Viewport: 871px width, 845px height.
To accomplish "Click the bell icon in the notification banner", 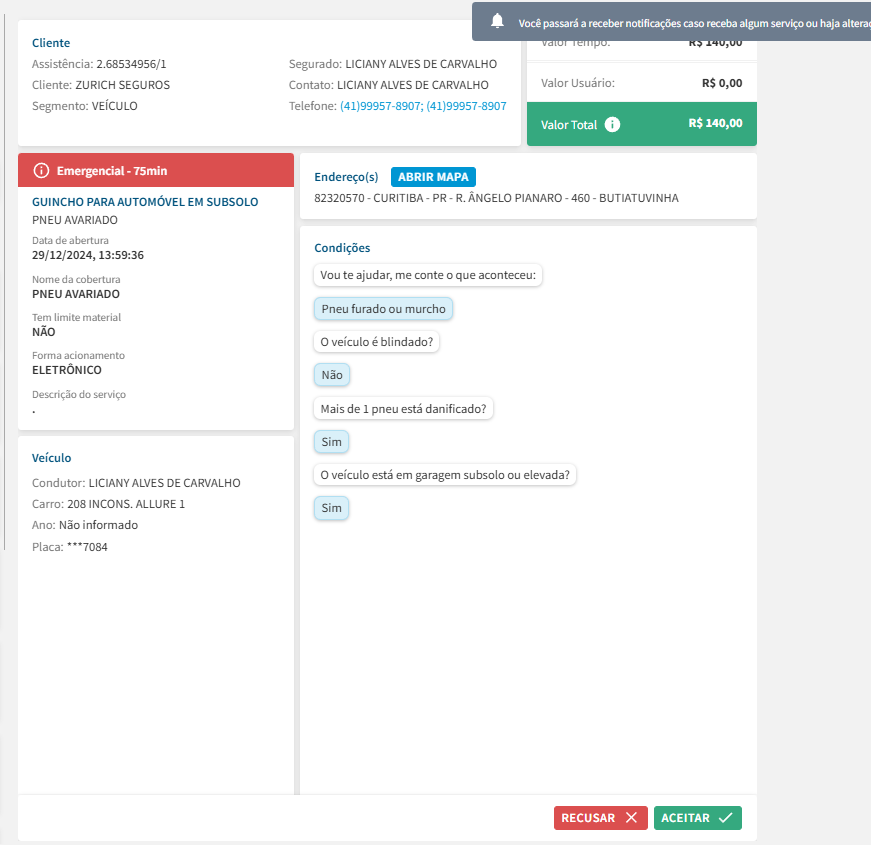I will point(497,21).
